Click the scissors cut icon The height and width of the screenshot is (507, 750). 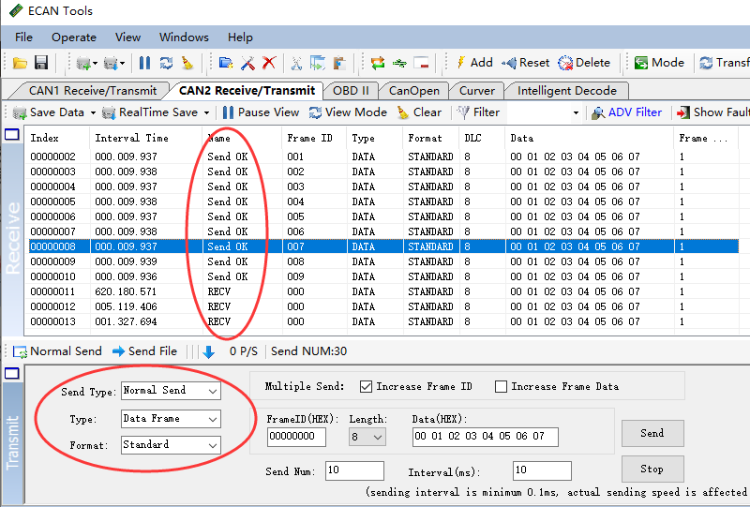pos(296,63)
